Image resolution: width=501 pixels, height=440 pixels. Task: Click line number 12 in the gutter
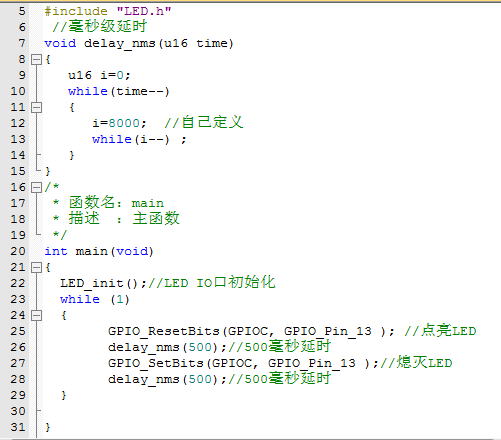[x=18, y=123]
